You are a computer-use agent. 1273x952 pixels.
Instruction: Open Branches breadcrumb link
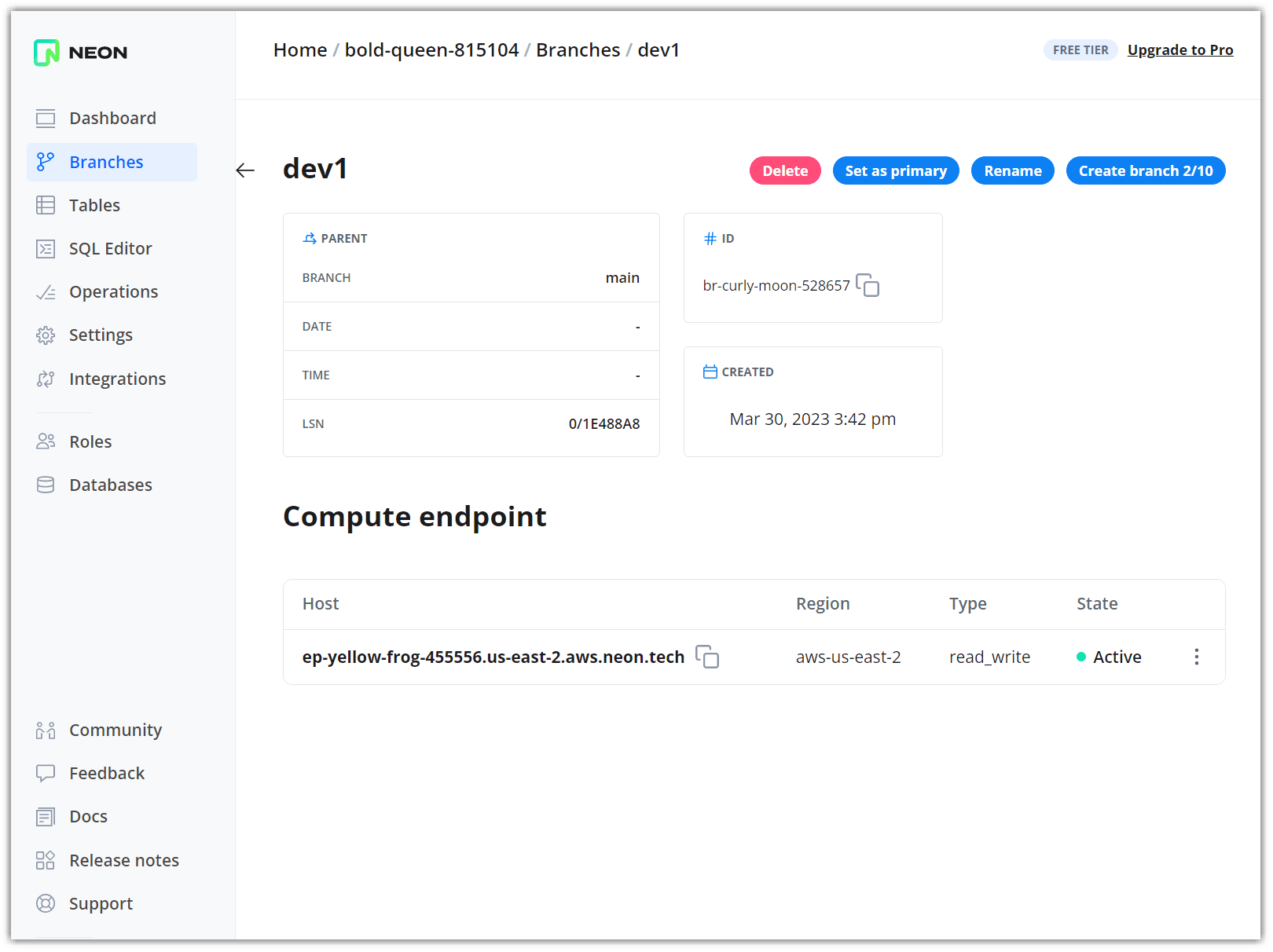pos(578,50)
